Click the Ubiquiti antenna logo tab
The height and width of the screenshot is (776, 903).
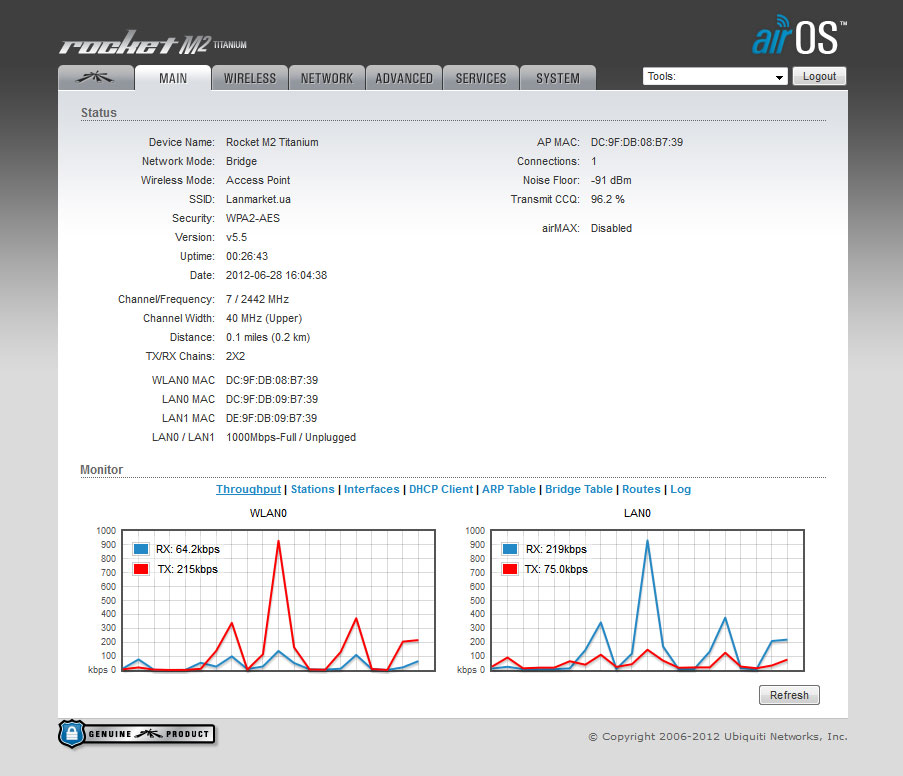pos(95,76)
